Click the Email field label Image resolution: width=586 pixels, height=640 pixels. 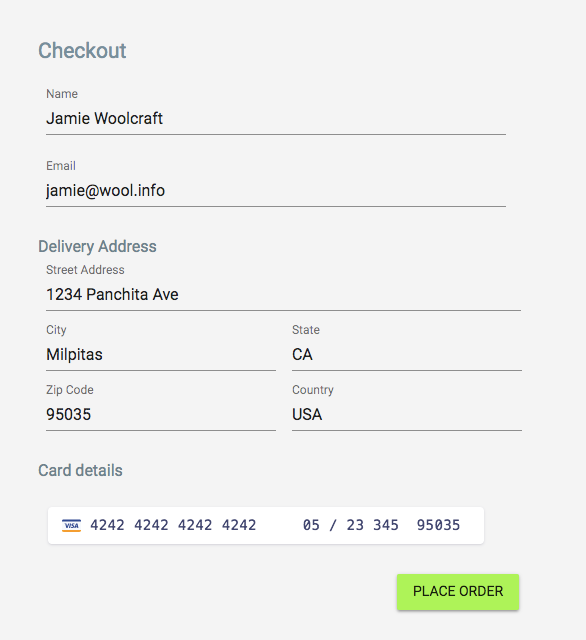pos(61,166)
